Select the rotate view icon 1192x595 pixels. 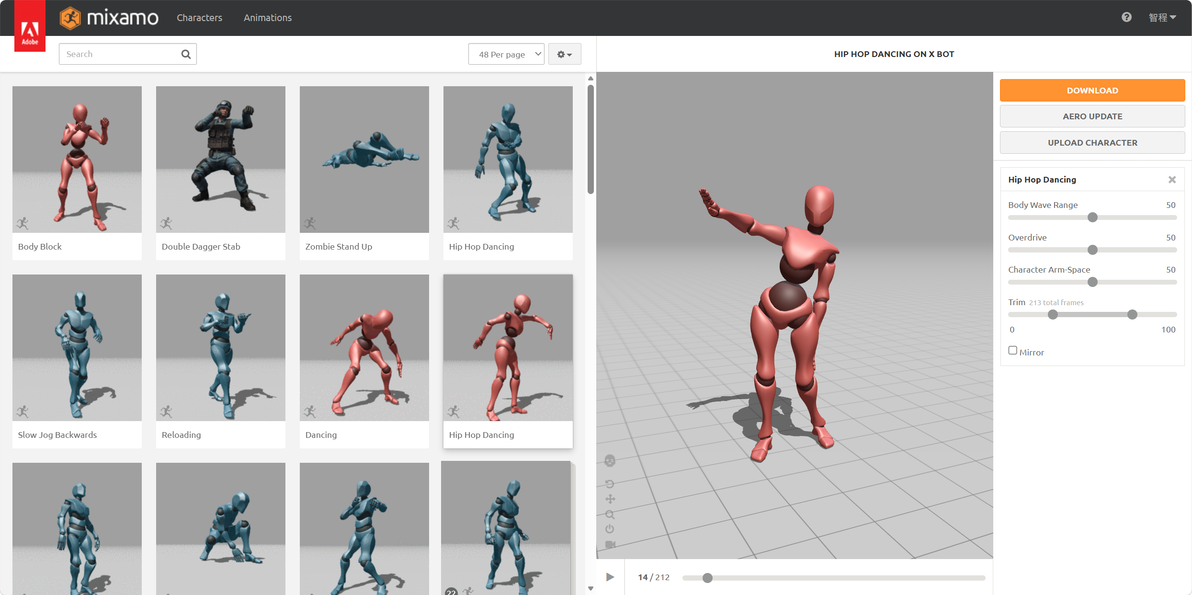tap(610, 484)
